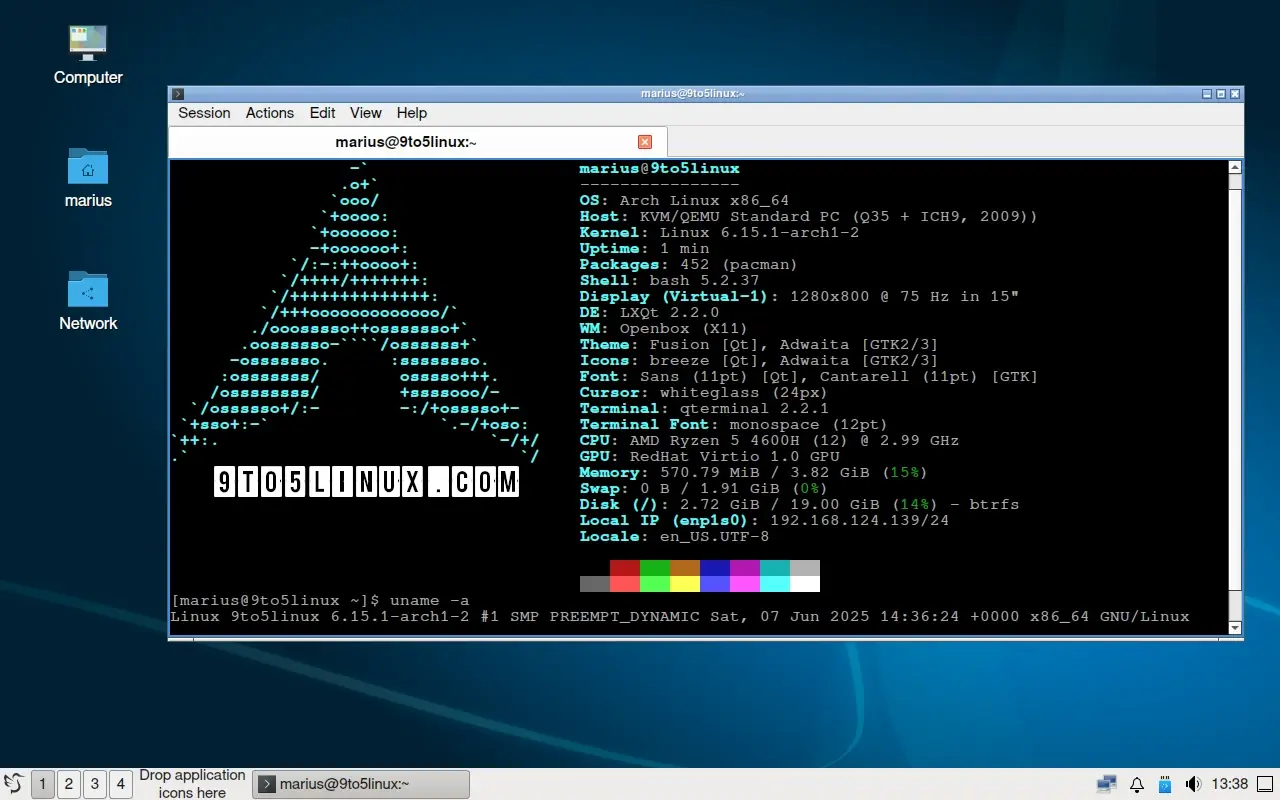Switch to virtual desktop 2

pos(68,784)
